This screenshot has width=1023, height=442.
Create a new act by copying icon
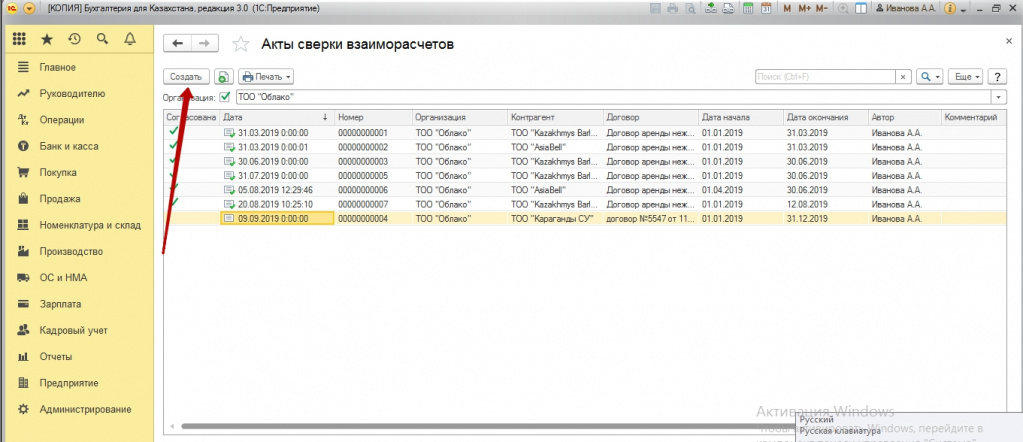pyautogui.click(x=223, y=76)
